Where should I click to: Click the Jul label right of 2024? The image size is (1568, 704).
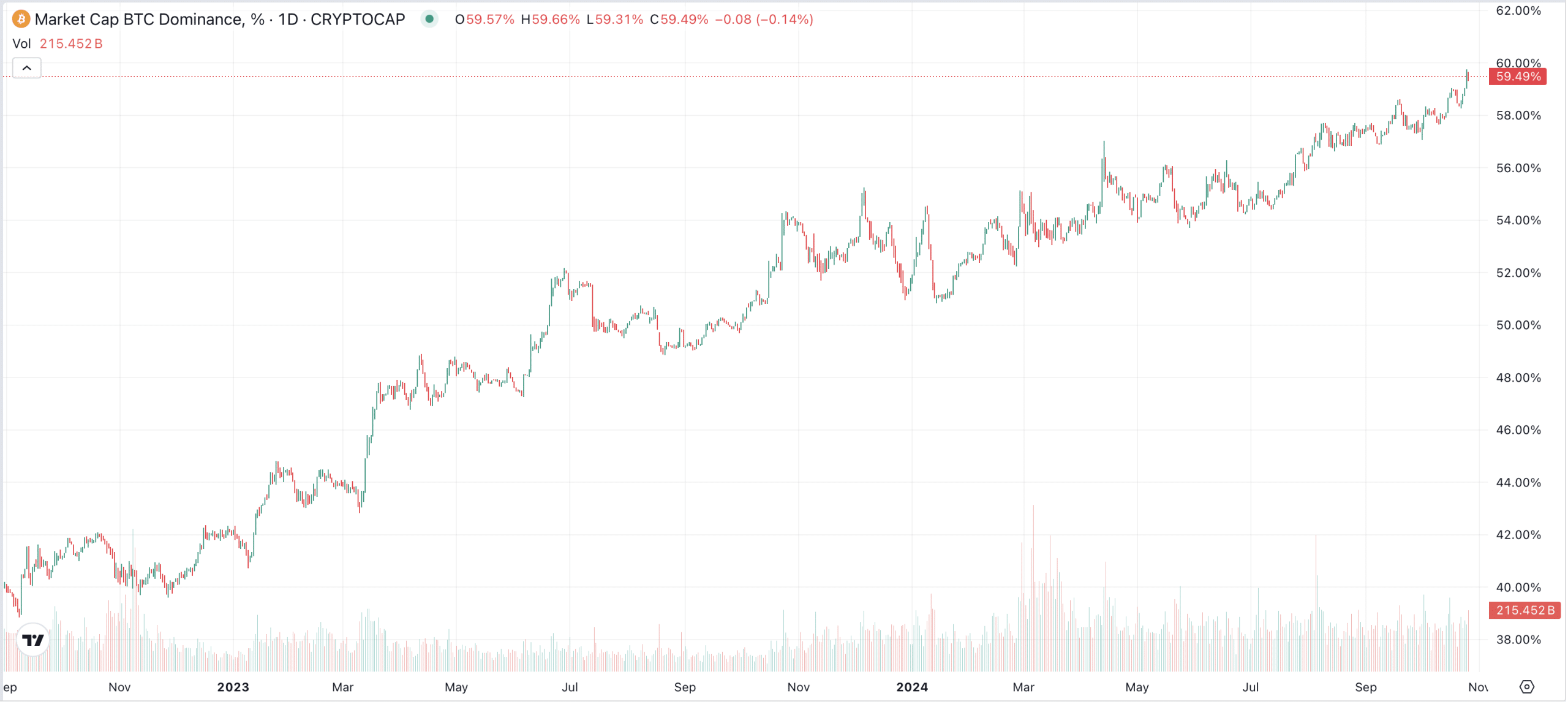[1250, 687]
